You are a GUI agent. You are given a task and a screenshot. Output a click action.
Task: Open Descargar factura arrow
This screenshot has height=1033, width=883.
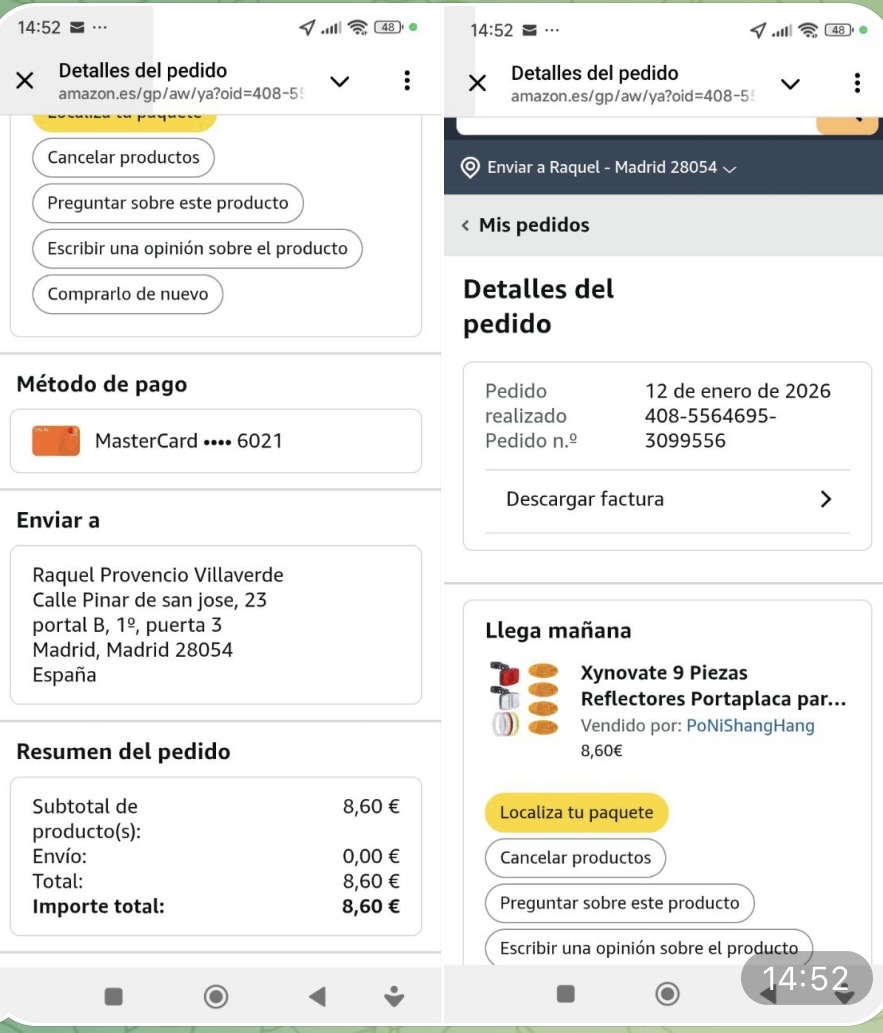click(x=825, y=499)
